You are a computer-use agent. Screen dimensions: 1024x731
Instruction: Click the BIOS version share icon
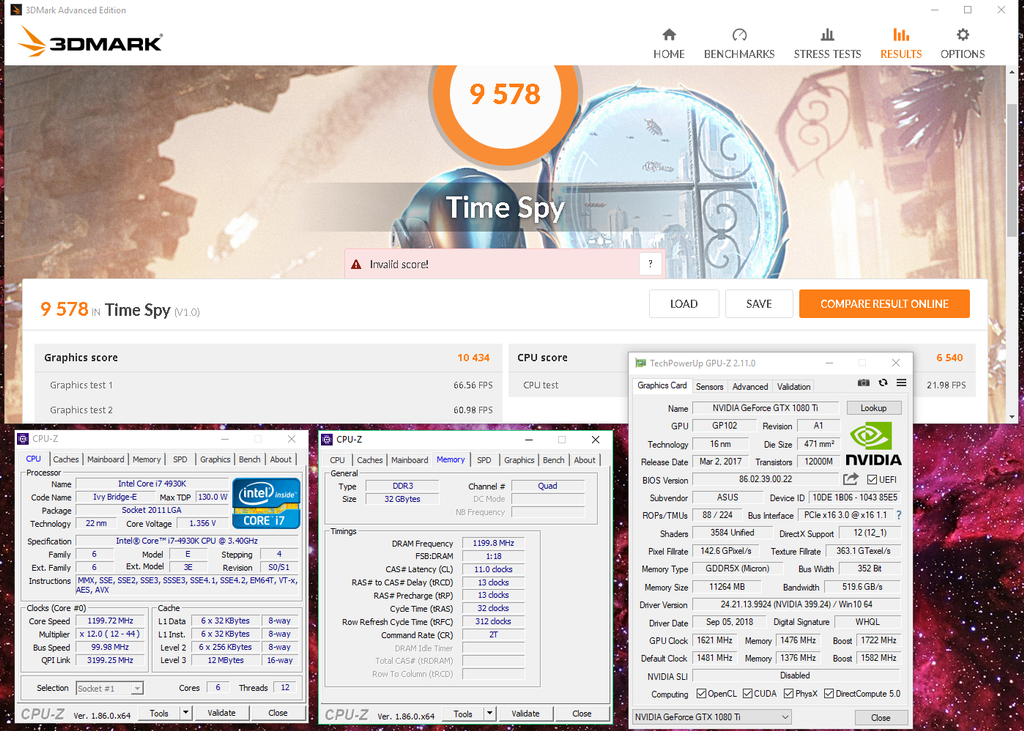coord(850,479)
